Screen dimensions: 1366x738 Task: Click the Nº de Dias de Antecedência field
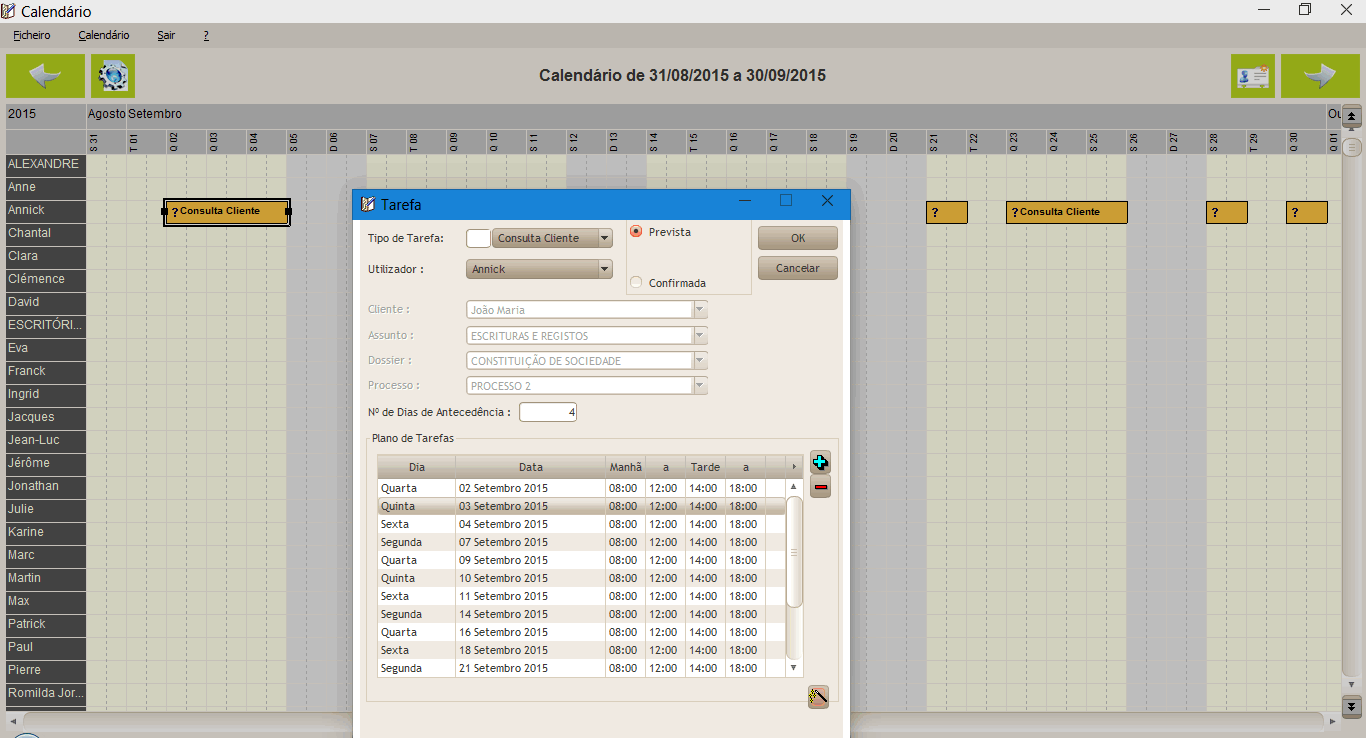coord(547,412)
